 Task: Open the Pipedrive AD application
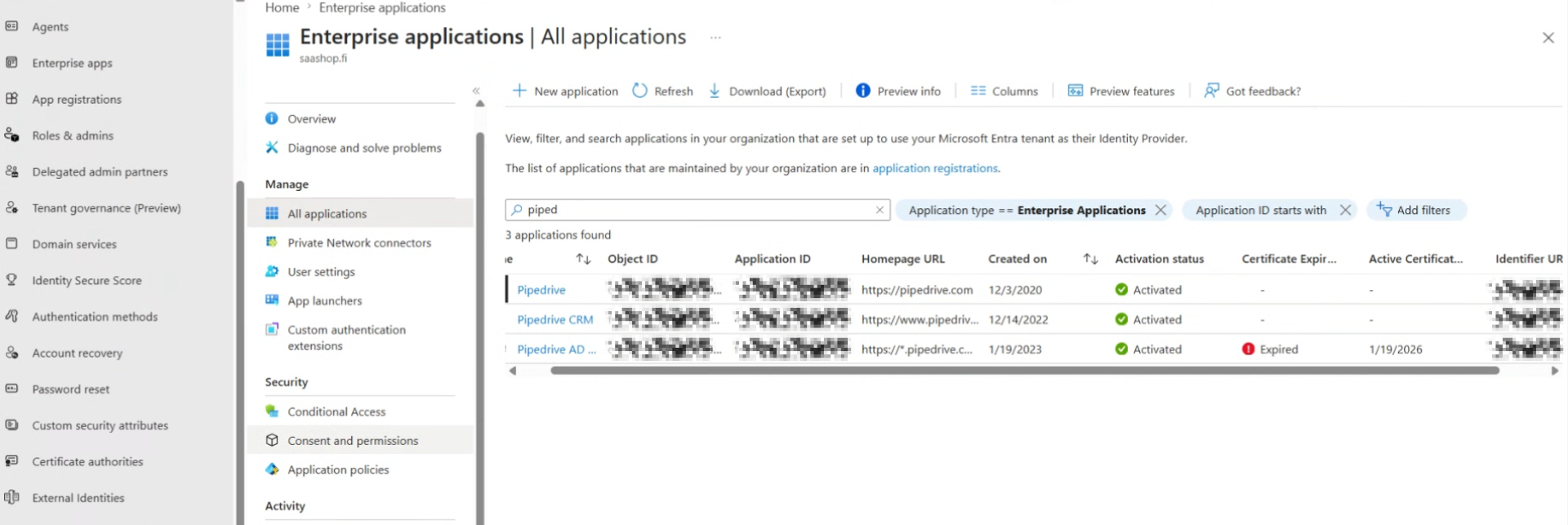click(556, 349)
